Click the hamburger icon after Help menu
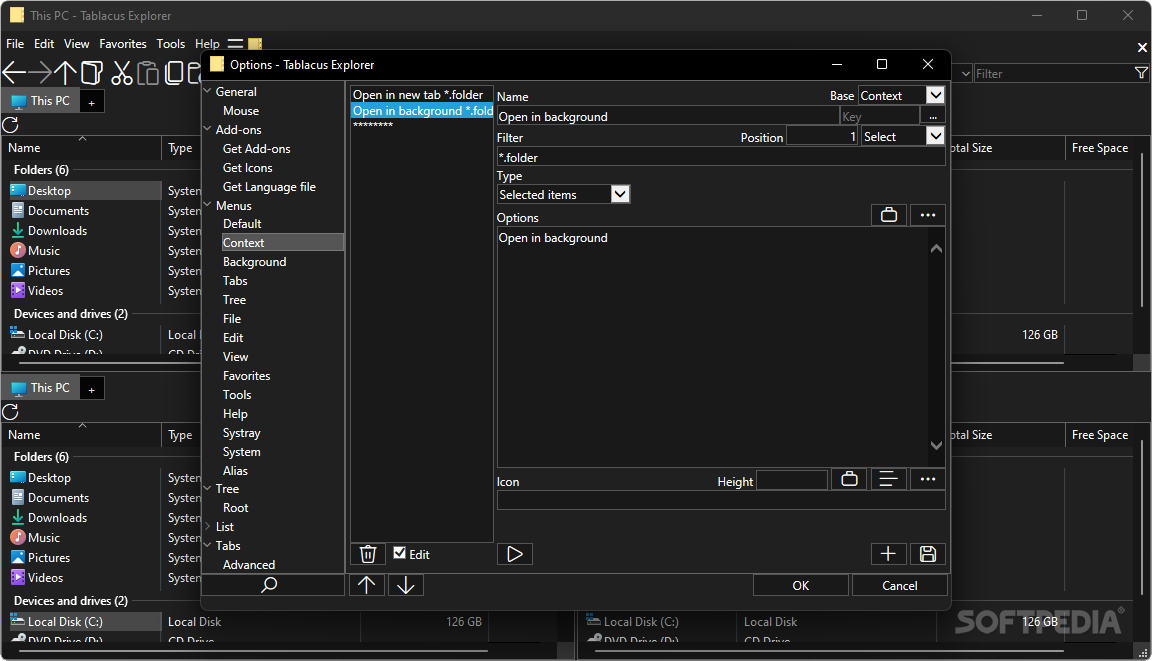Viewport: 1152px width, 661px height. click(235, 44)
